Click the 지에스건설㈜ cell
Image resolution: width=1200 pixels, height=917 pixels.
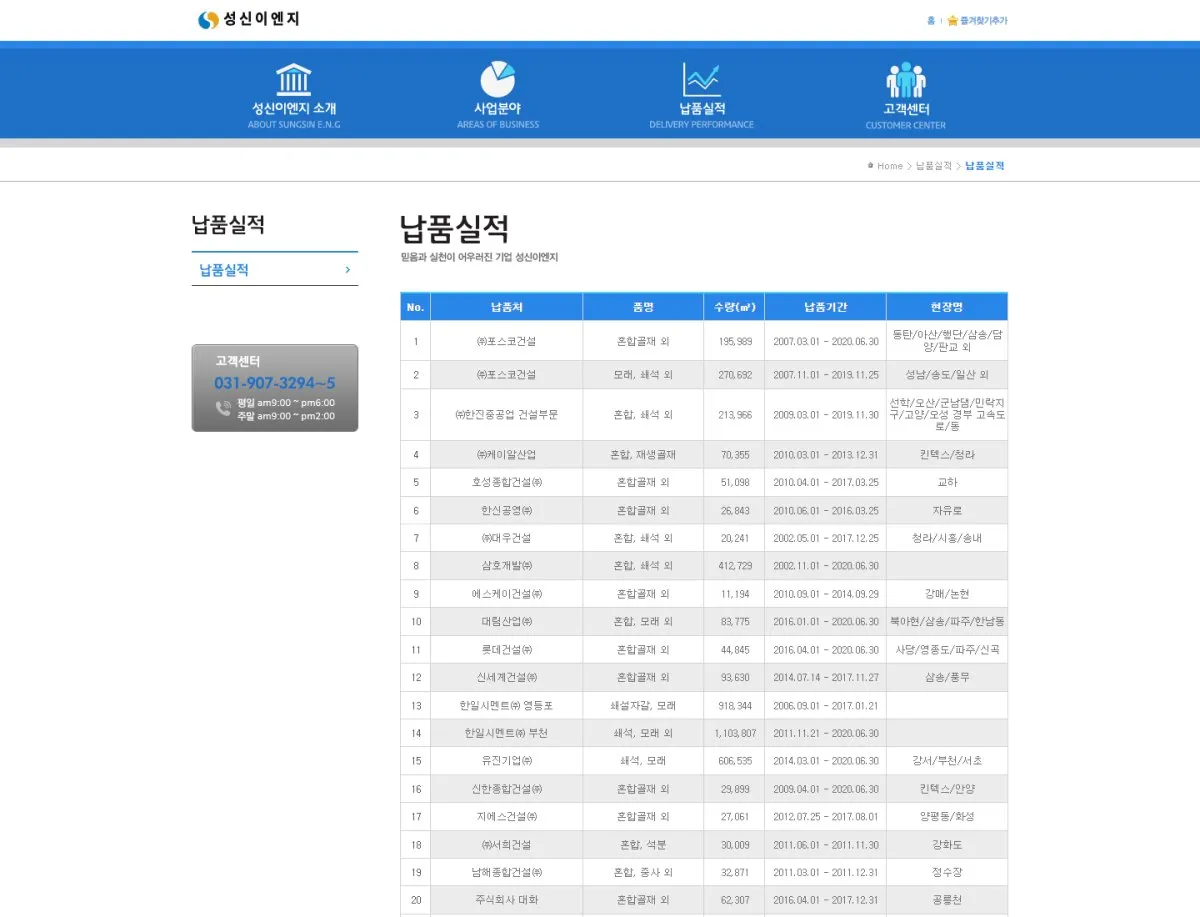click(507, 817)
